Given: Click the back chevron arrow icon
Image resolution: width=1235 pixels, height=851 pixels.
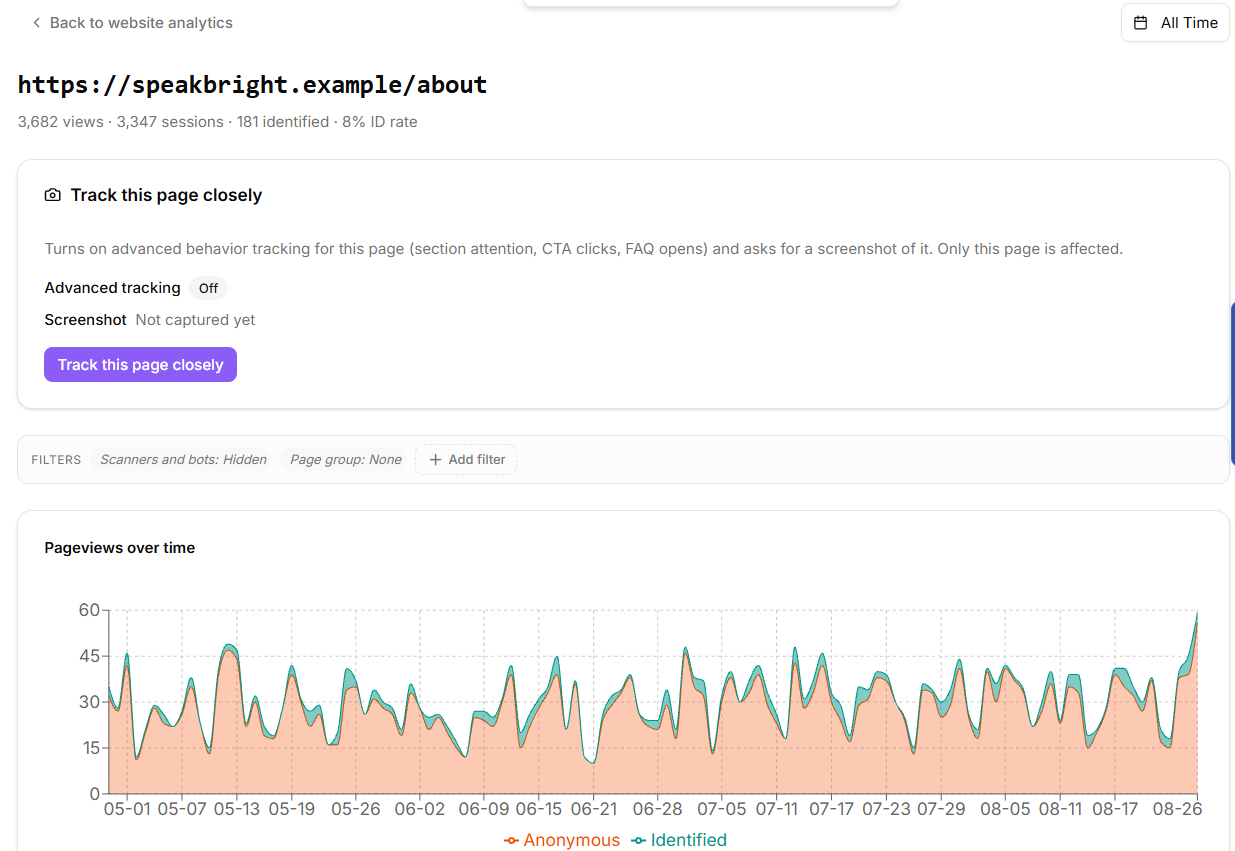Looking at the screenshot, I should (x=37, y=23).
